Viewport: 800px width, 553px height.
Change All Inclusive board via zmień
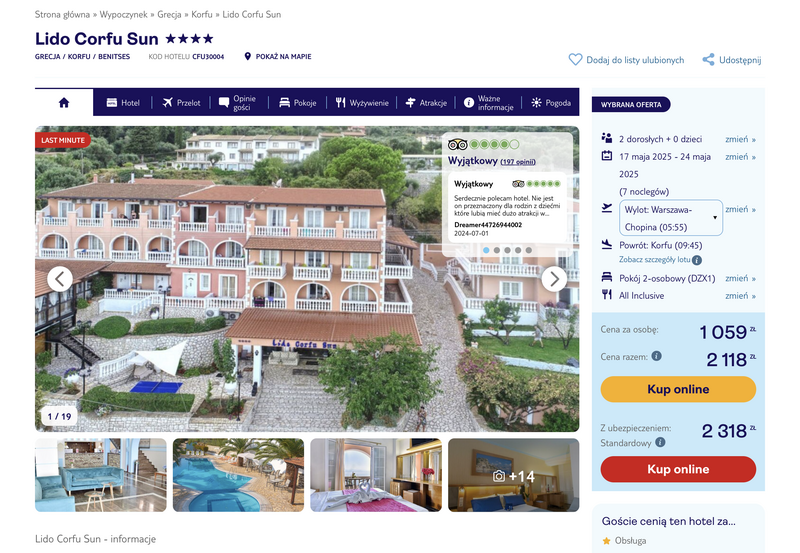click(x=740, y=296)
